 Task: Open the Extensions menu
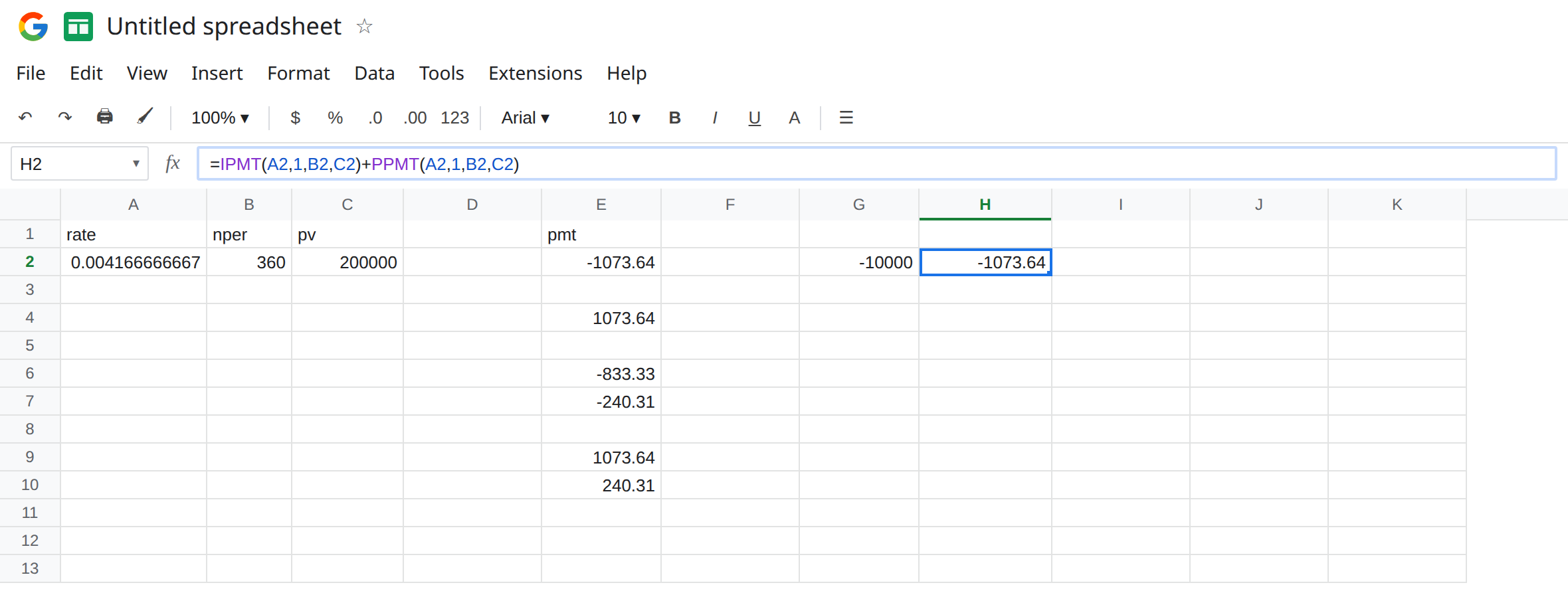point(535,73)
